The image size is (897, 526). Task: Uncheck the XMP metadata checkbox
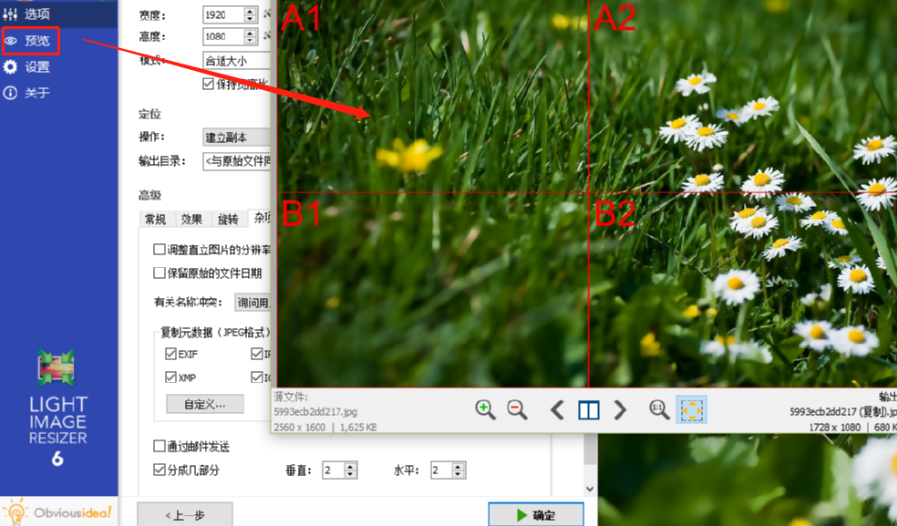[170, 377]
